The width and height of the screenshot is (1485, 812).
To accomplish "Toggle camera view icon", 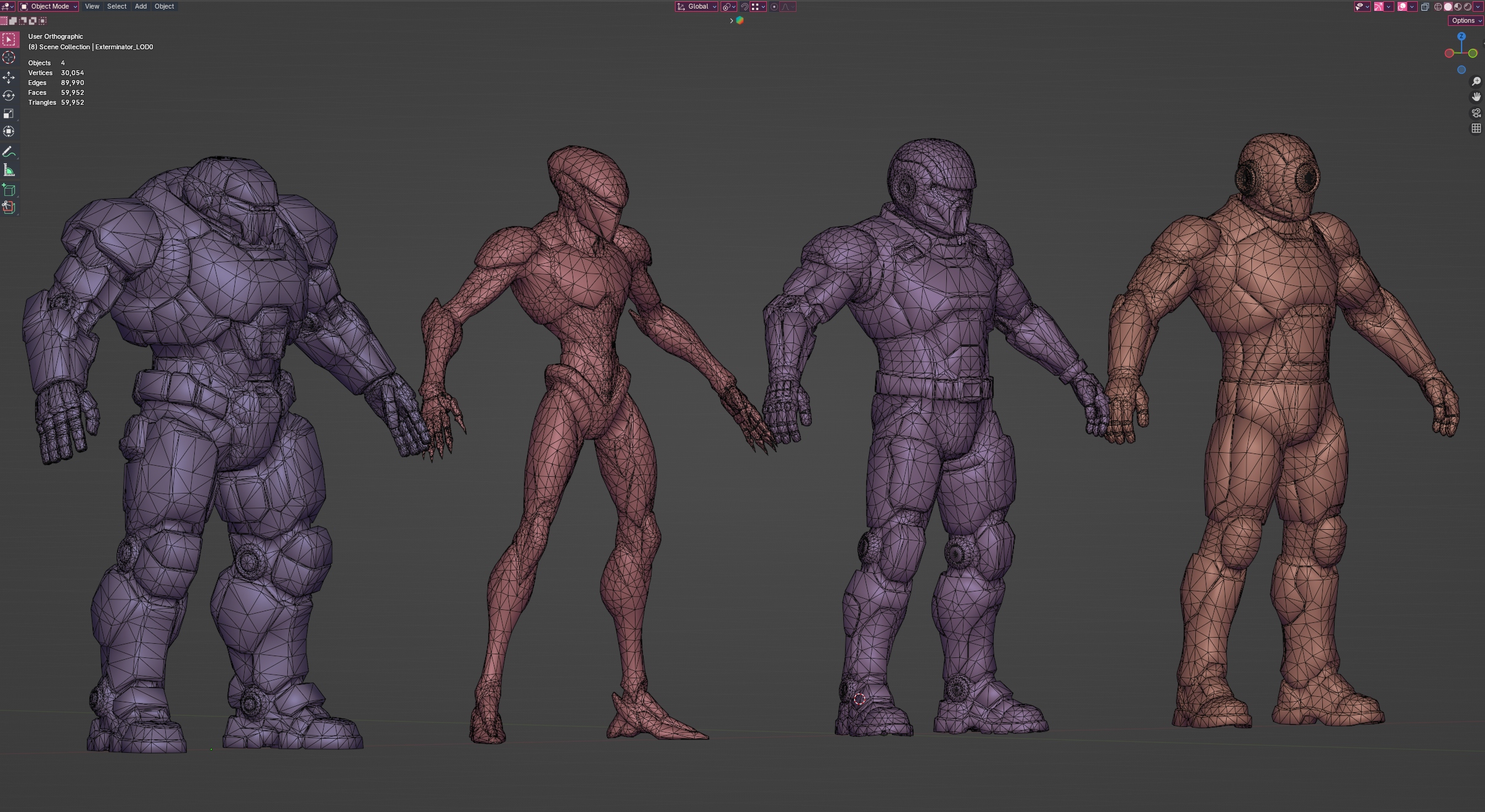I will pos(1476,113).
